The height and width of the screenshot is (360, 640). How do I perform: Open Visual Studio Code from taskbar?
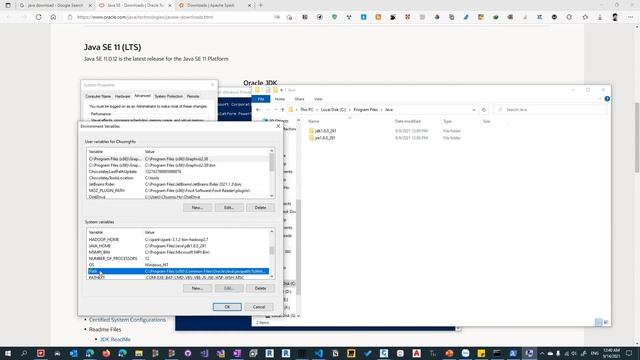(x=318, y=353)
